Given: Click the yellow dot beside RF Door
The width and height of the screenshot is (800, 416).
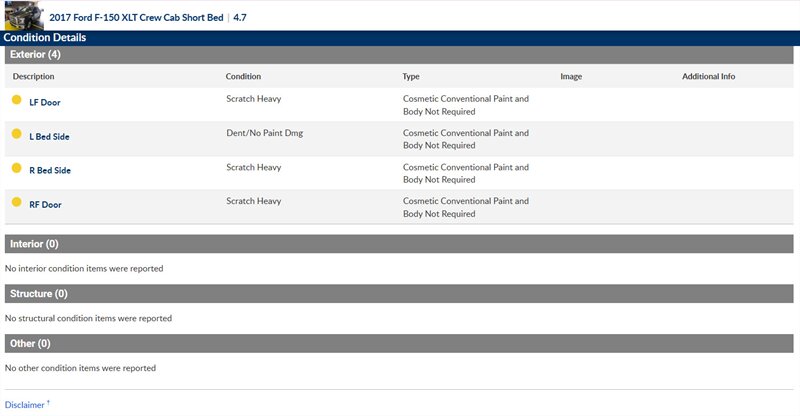Looking at the screenshot, I should pos(16,202).
